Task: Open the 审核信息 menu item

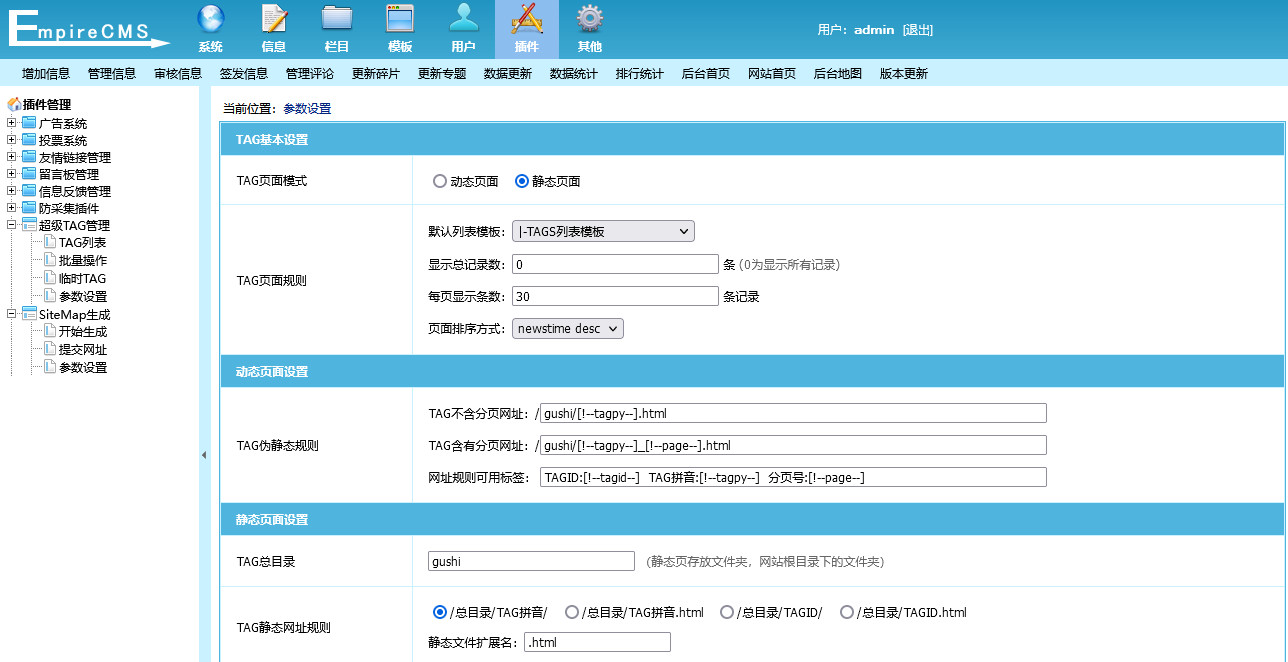Action: pos(178,73)
